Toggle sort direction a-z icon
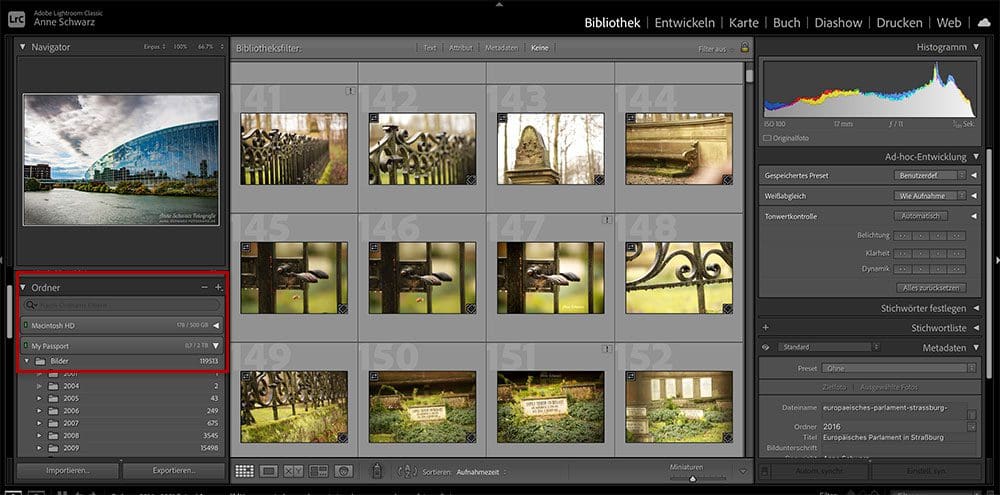1000x495 pixels. point(406,472)
